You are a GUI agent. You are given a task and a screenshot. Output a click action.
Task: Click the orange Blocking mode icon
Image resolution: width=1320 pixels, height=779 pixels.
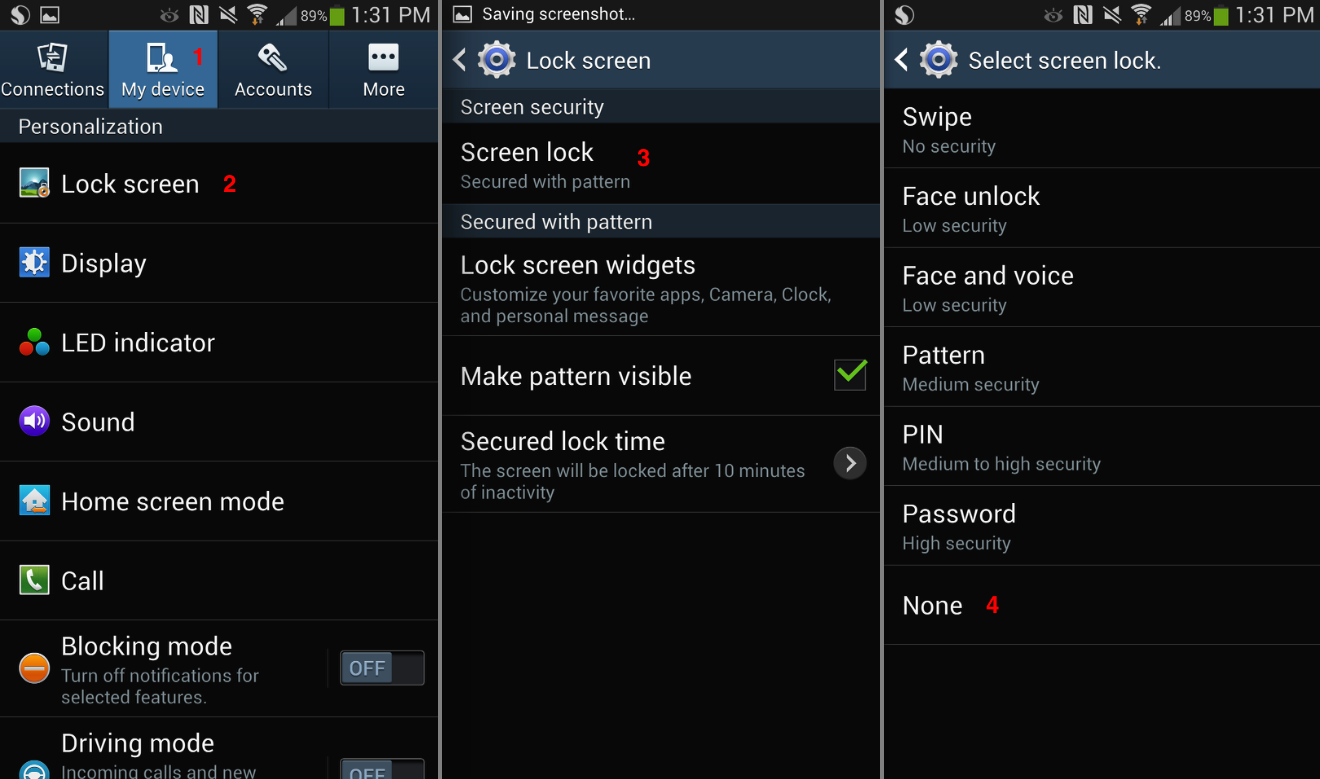coord(34,668)
